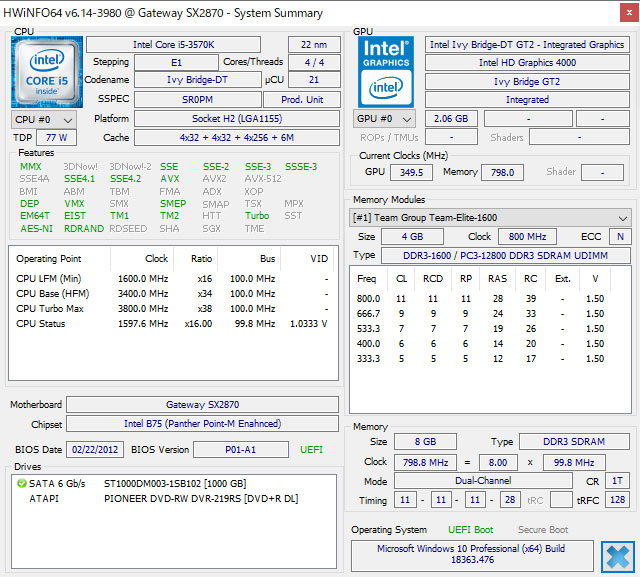Screen dimensions: 640x577
Task: Click the SSE4.2 feature label
Action: point(125,179)
